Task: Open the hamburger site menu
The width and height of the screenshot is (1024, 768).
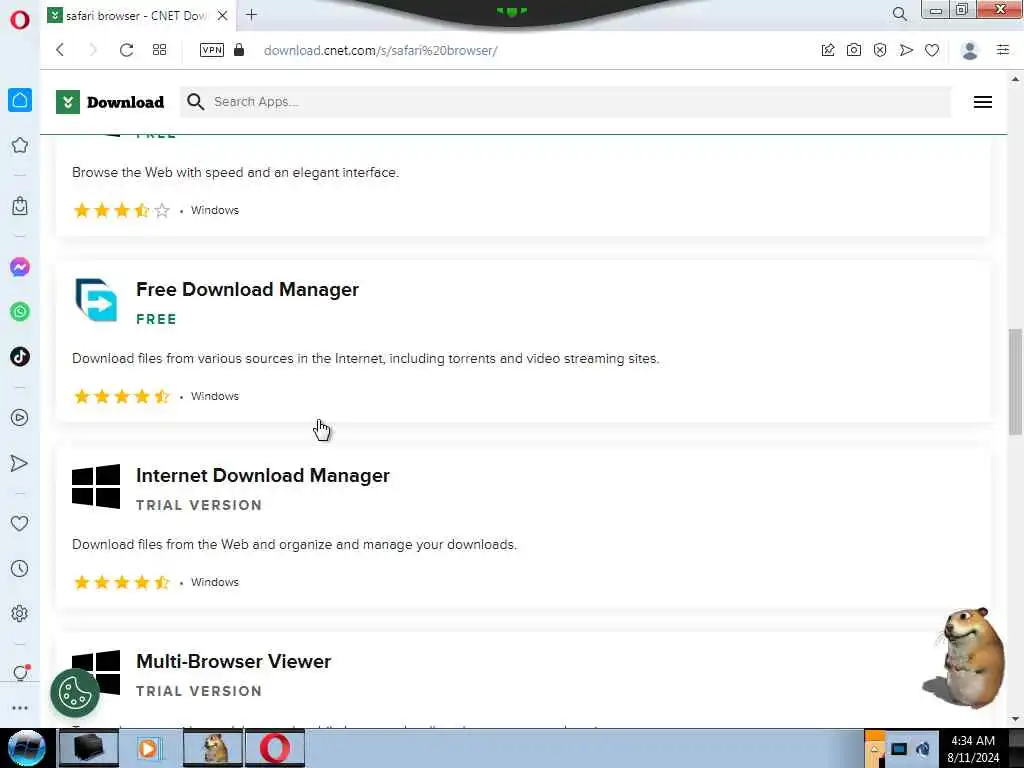Action: 983,102
